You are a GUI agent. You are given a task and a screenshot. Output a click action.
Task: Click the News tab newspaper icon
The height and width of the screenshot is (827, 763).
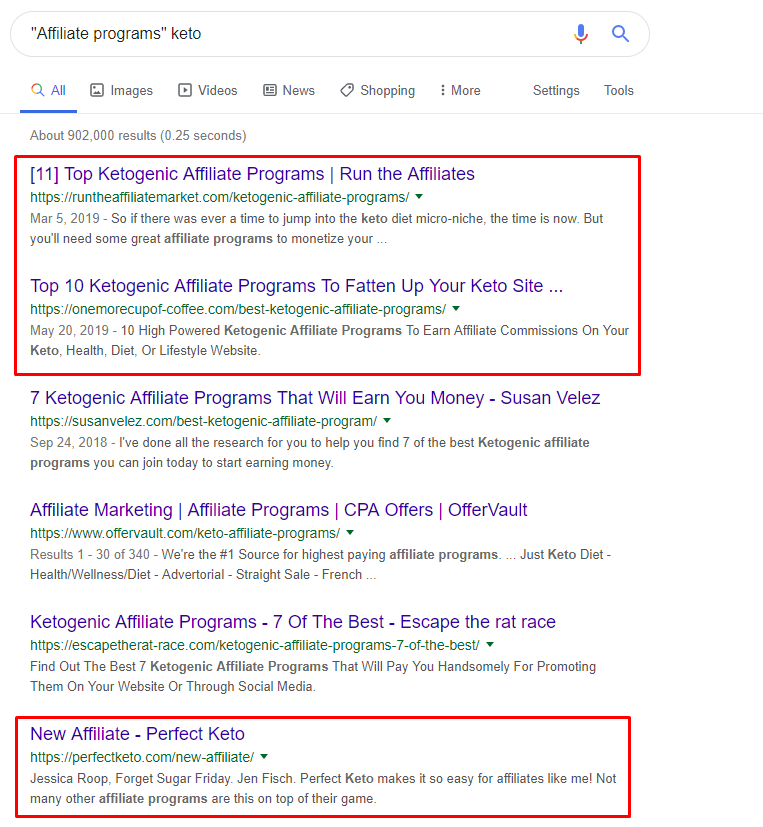(269, 90)
